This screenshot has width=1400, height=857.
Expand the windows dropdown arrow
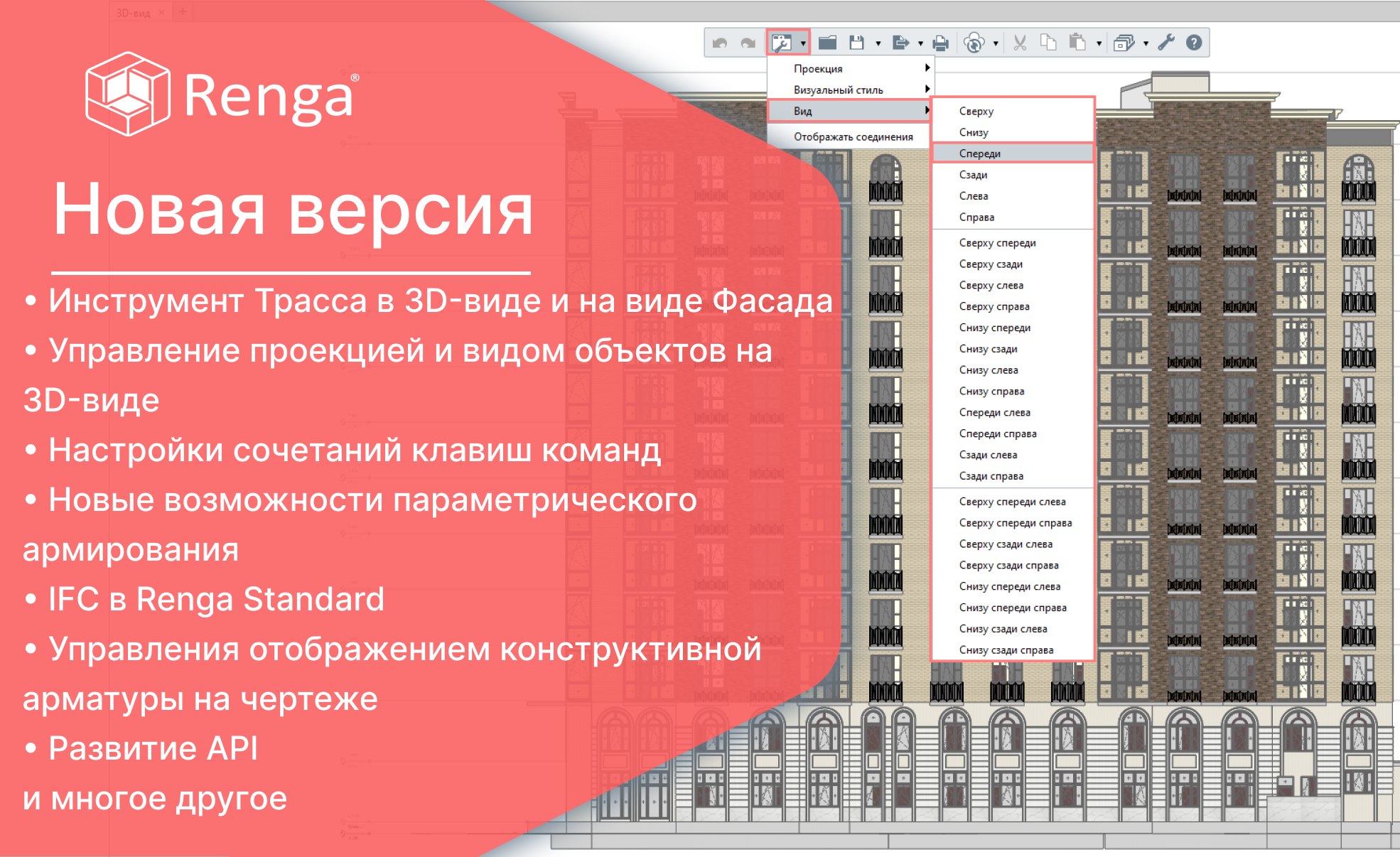click(x=1146, y=44)
